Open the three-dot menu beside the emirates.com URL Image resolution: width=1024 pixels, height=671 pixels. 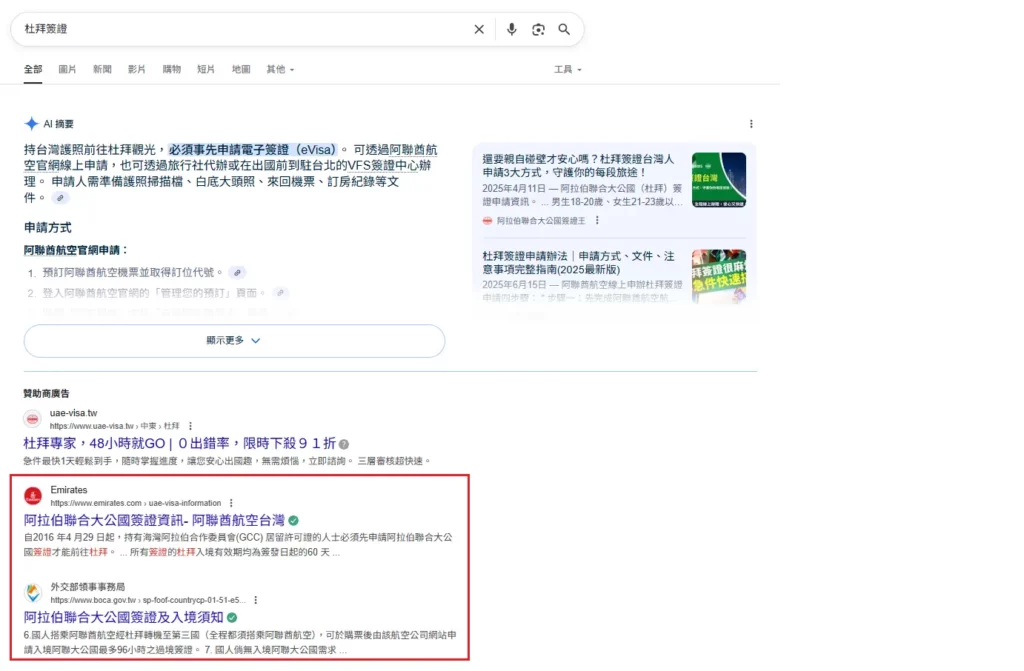[x=231, y=503]
